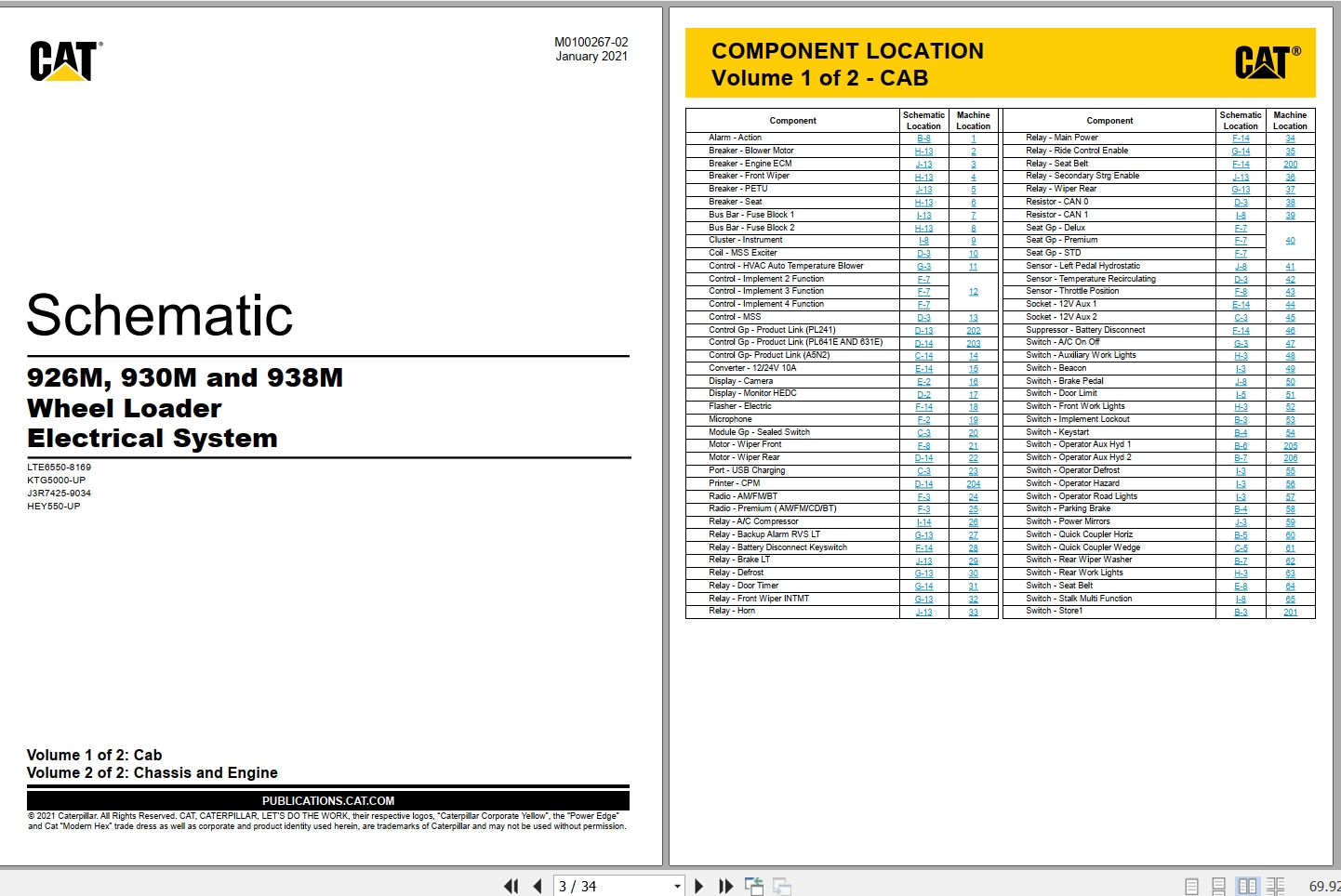The image size is (1341, 896).
Task: Open schematic location B-8 for Alarm - Action
Action: pos(923,138)
